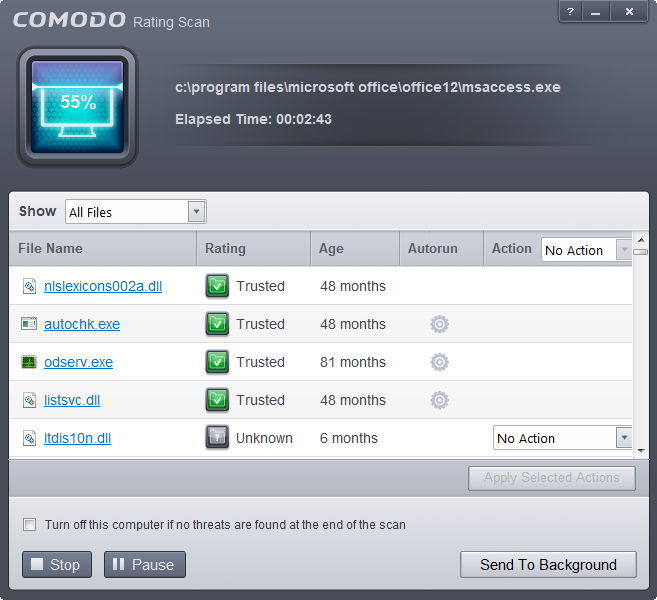Pause the rating scan

click(145, 564)
